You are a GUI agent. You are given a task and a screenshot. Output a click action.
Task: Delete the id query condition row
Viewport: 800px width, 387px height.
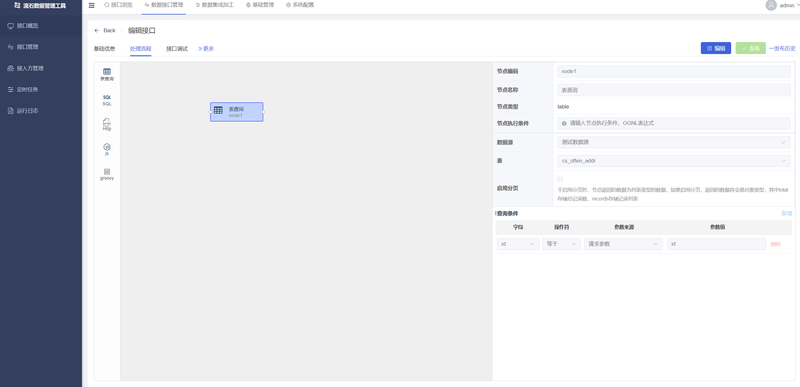click(775, 244)
